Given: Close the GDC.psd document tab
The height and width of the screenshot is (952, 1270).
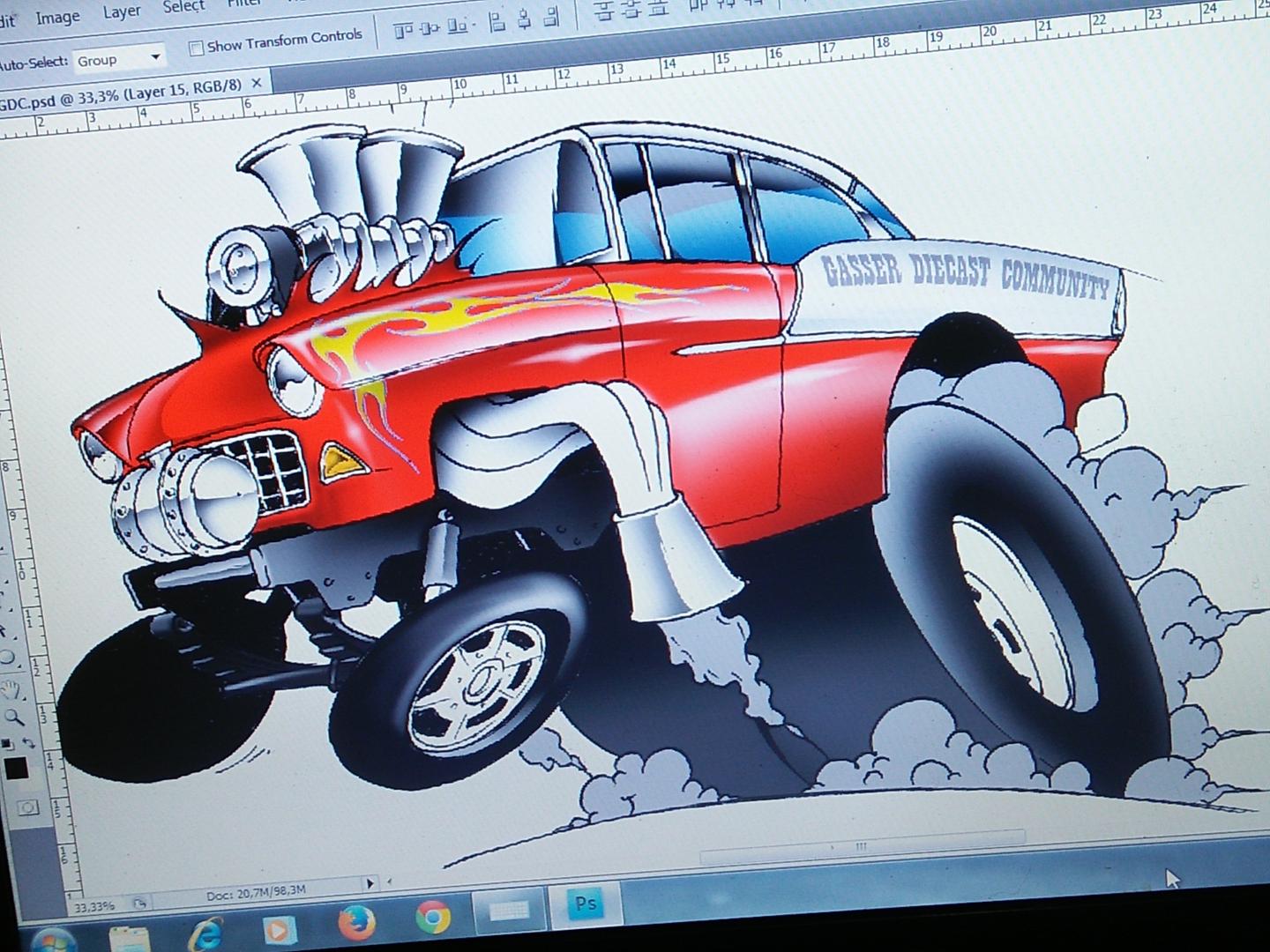Looking at the screenshot, I should click(x=257, y=83).
